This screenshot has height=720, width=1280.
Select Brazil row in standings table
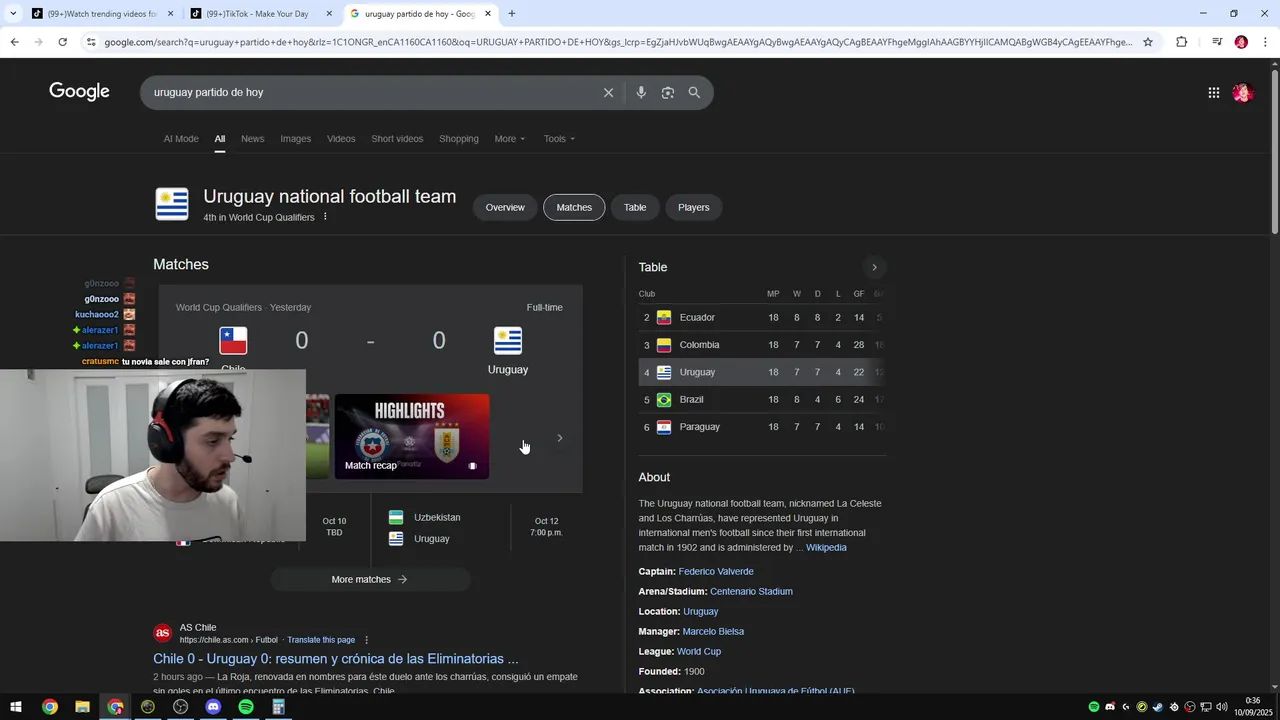(762, 399)
